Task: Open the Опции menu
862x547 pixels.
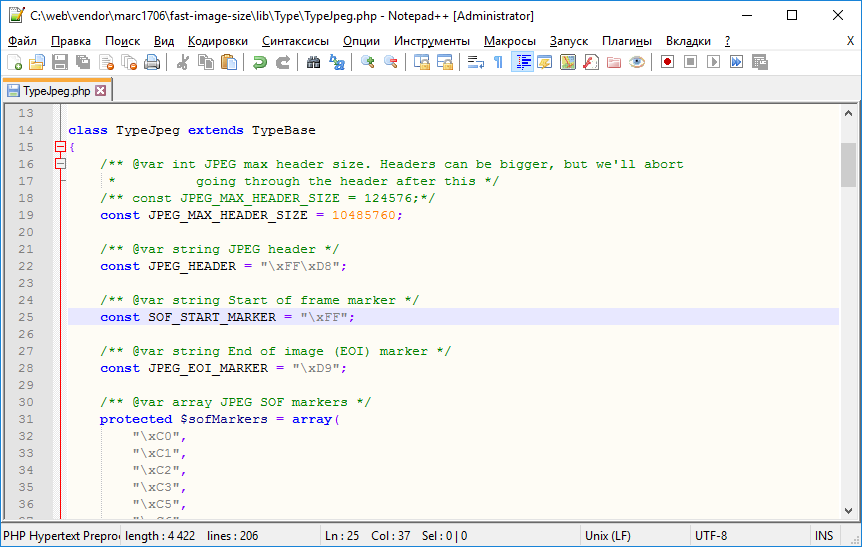Action: coord(361,41)
